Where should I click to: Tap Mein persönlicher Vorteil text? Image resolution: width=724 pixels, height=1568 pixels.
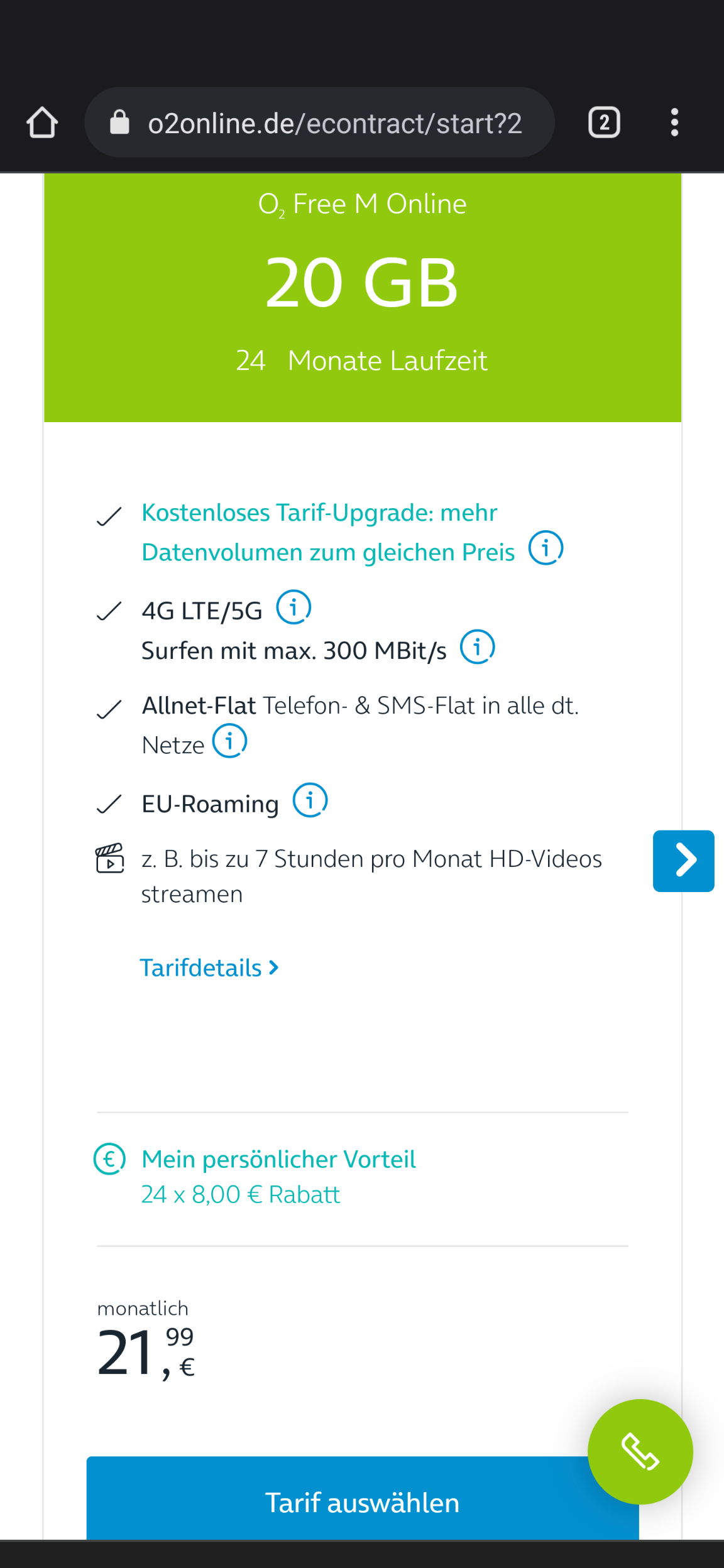[x=278, y=1159]
